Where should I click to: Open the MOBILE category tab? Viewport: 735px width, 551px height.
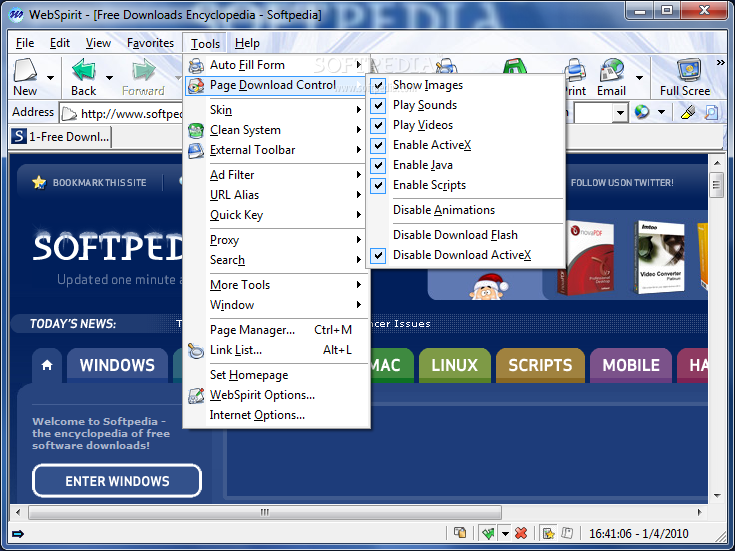point(631,365)
